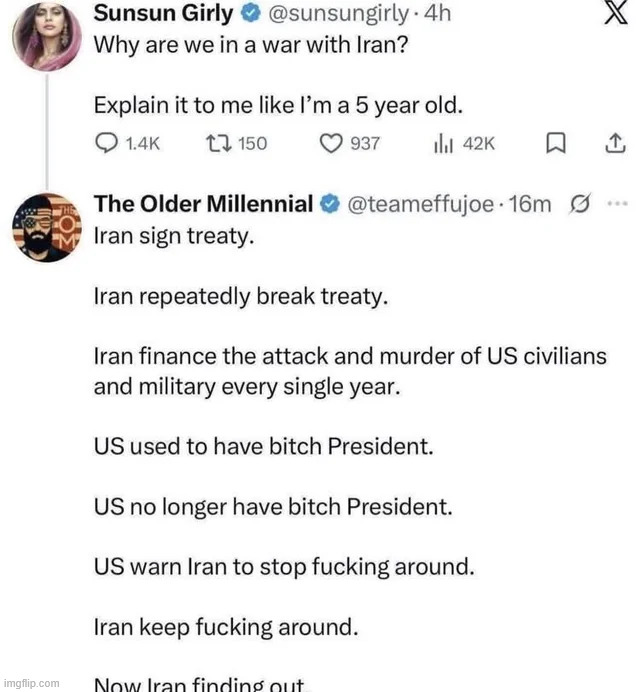Open The Older Millennial avatar
Screen dimensions: 640x692
click(46, 227)
